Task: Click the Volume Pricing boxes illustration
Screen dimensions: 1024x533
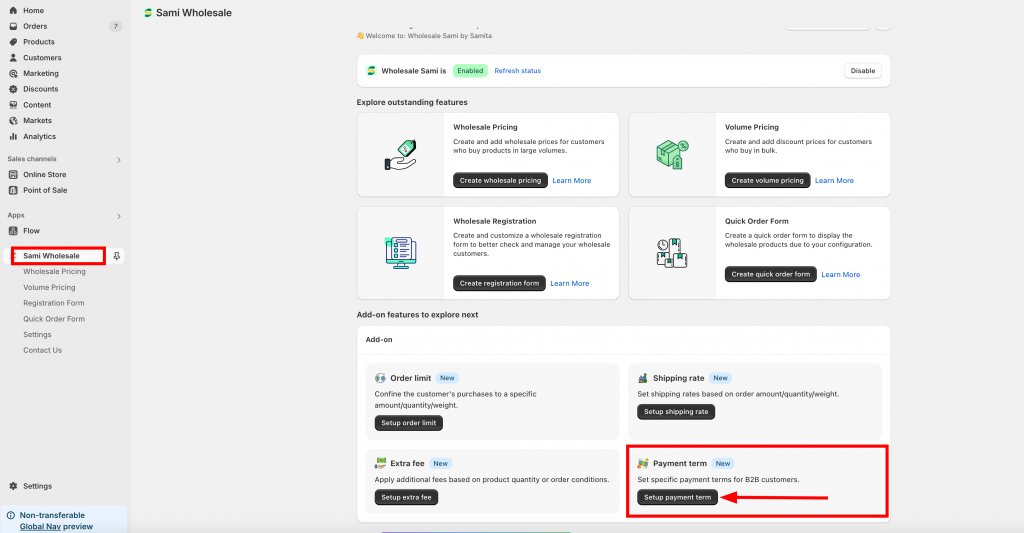Action: tap(672, 155)
